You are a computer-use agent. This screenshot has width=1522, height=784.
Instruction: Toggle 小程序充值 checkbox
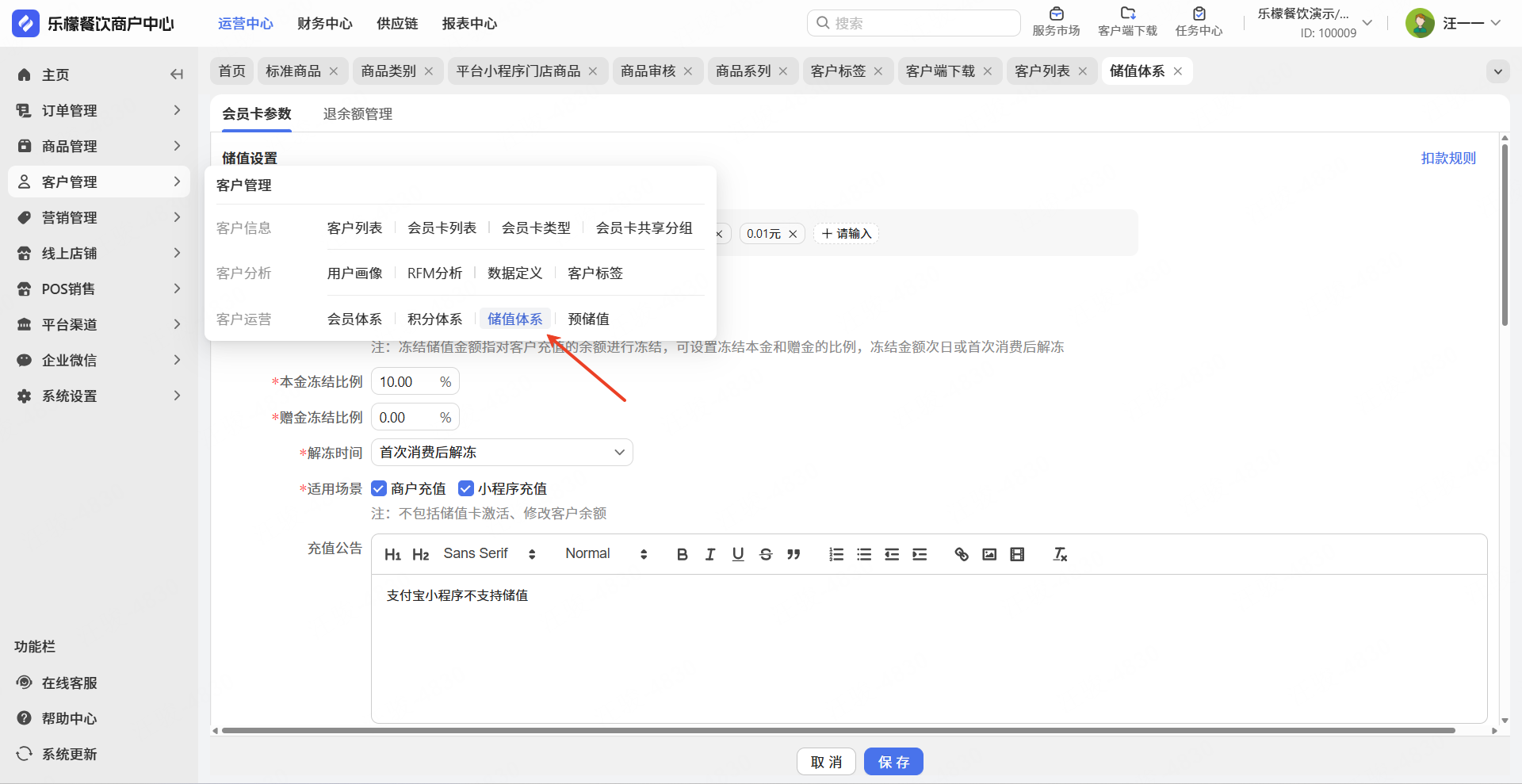point(466,488)
